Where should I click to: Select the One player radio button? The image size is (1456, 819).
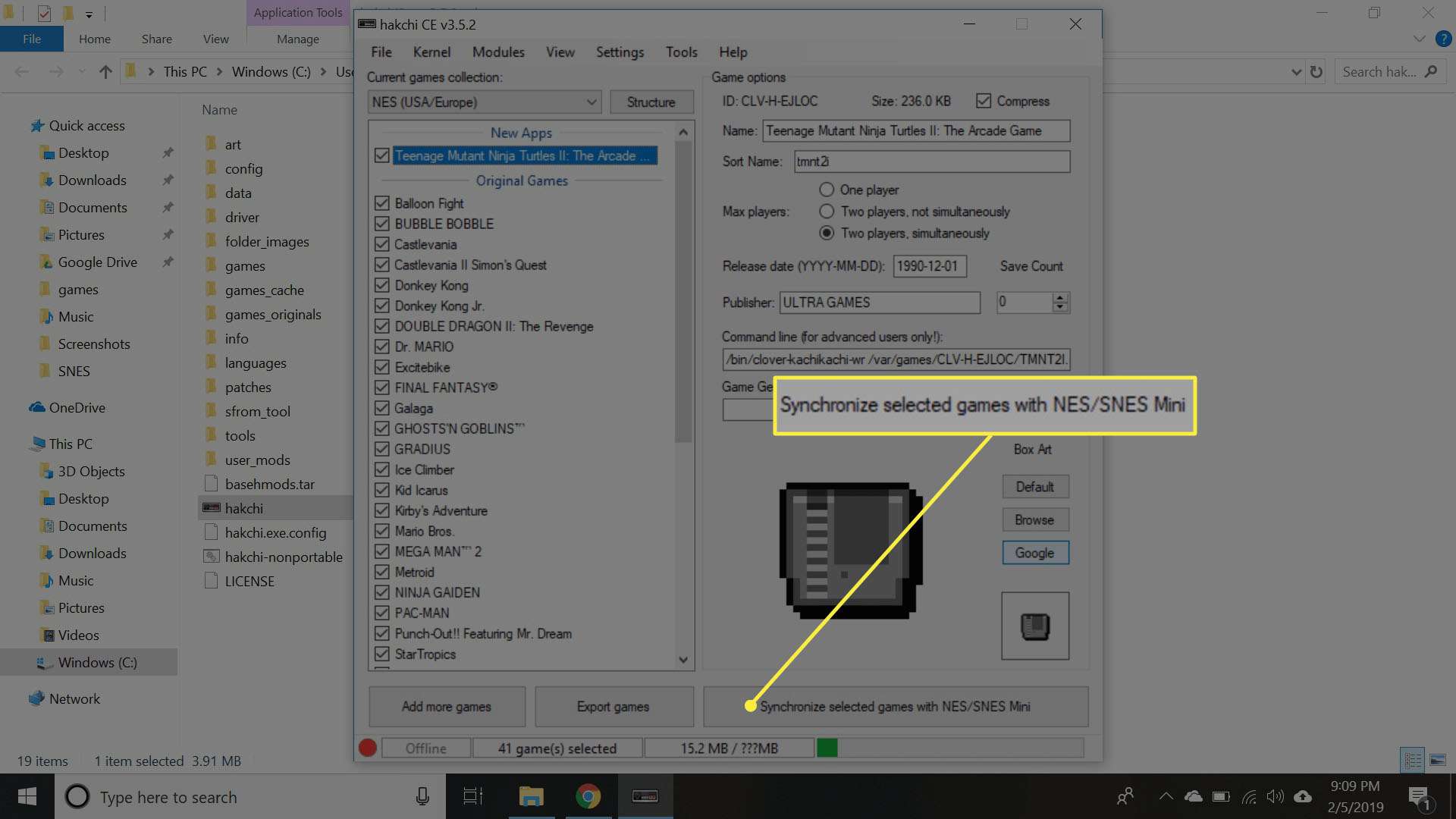(x=827, y=190)
